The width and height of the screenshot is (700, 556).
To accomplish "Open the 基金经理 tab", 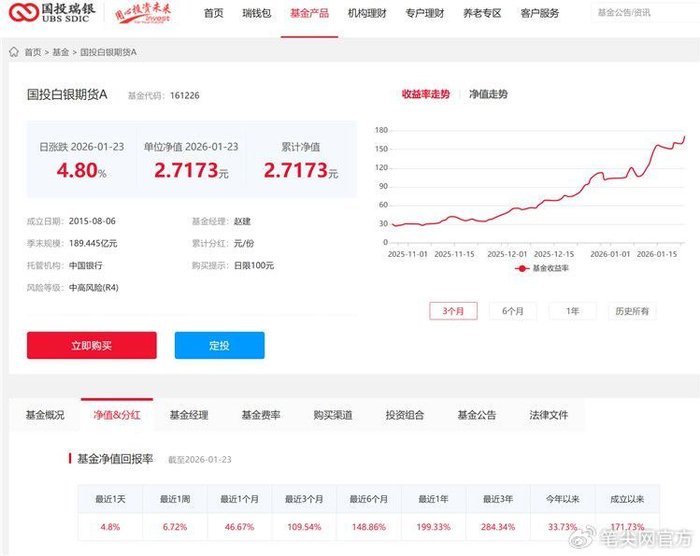I will tap(189, 415).
